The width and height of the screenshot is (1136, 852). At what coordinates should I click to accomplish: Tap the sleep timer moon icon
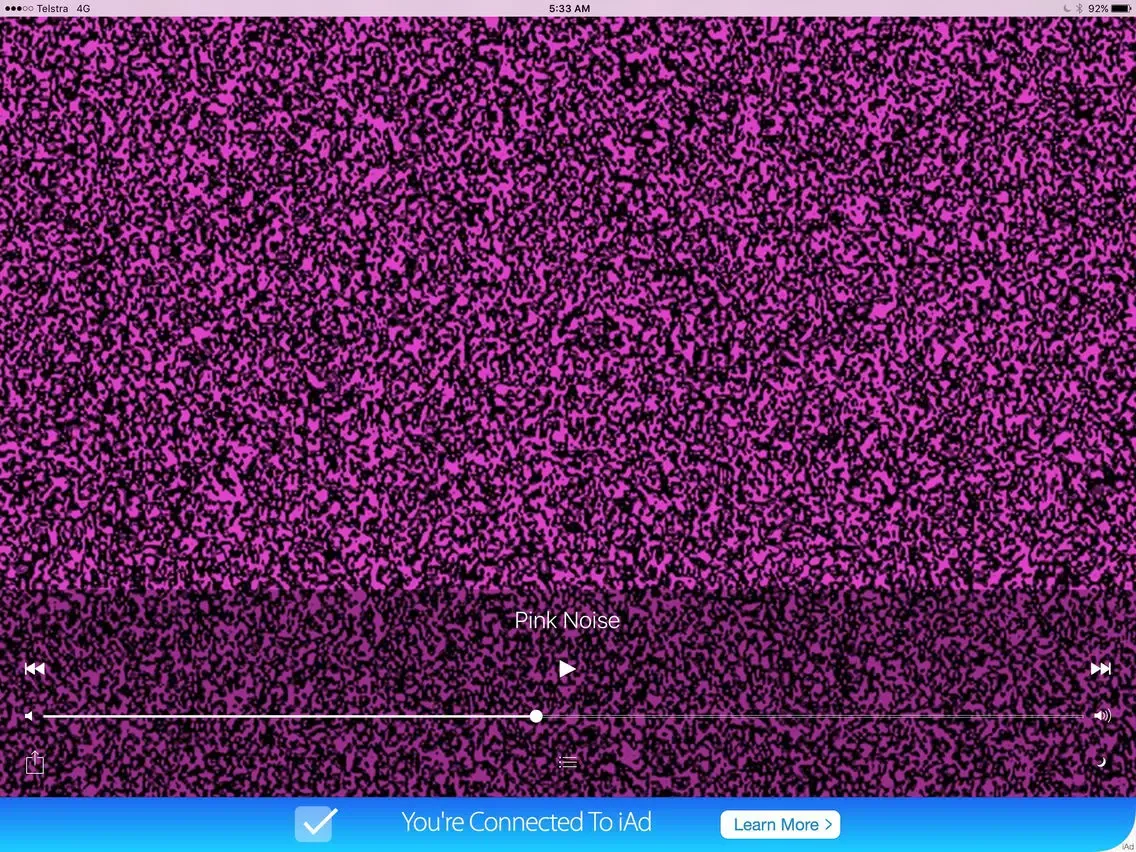tap(1102, 762)
